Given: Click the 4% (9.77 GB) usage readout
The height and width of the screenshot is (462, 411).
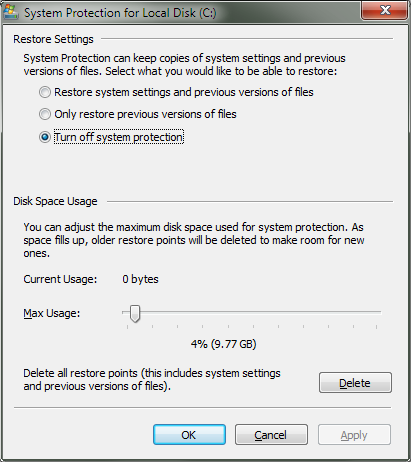Looking at the screenshot, I should (x=223, y=344).
